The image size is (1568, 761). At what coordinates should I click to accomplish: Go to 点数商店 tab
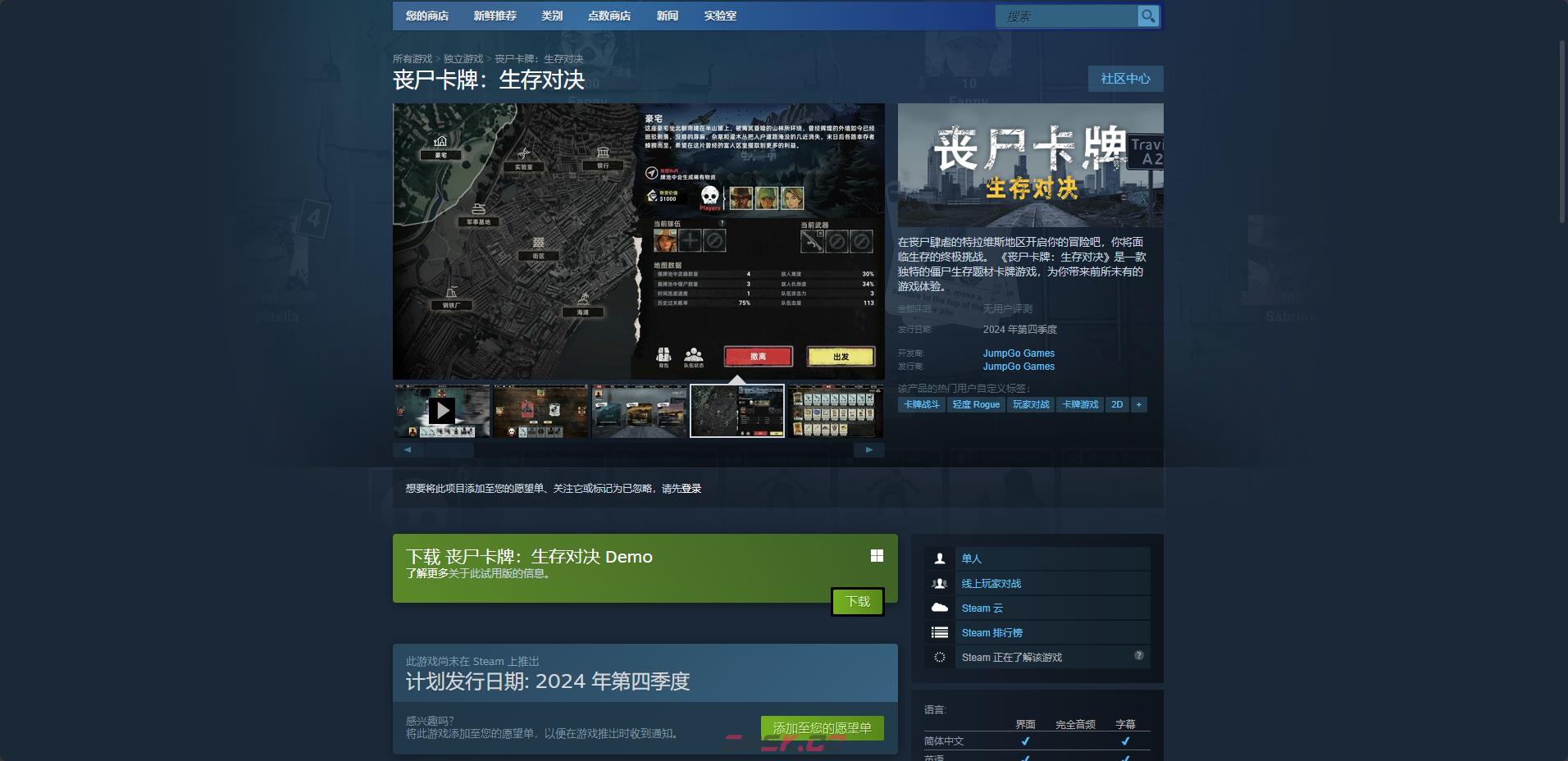pyautogui.click(x=609, y=16)
